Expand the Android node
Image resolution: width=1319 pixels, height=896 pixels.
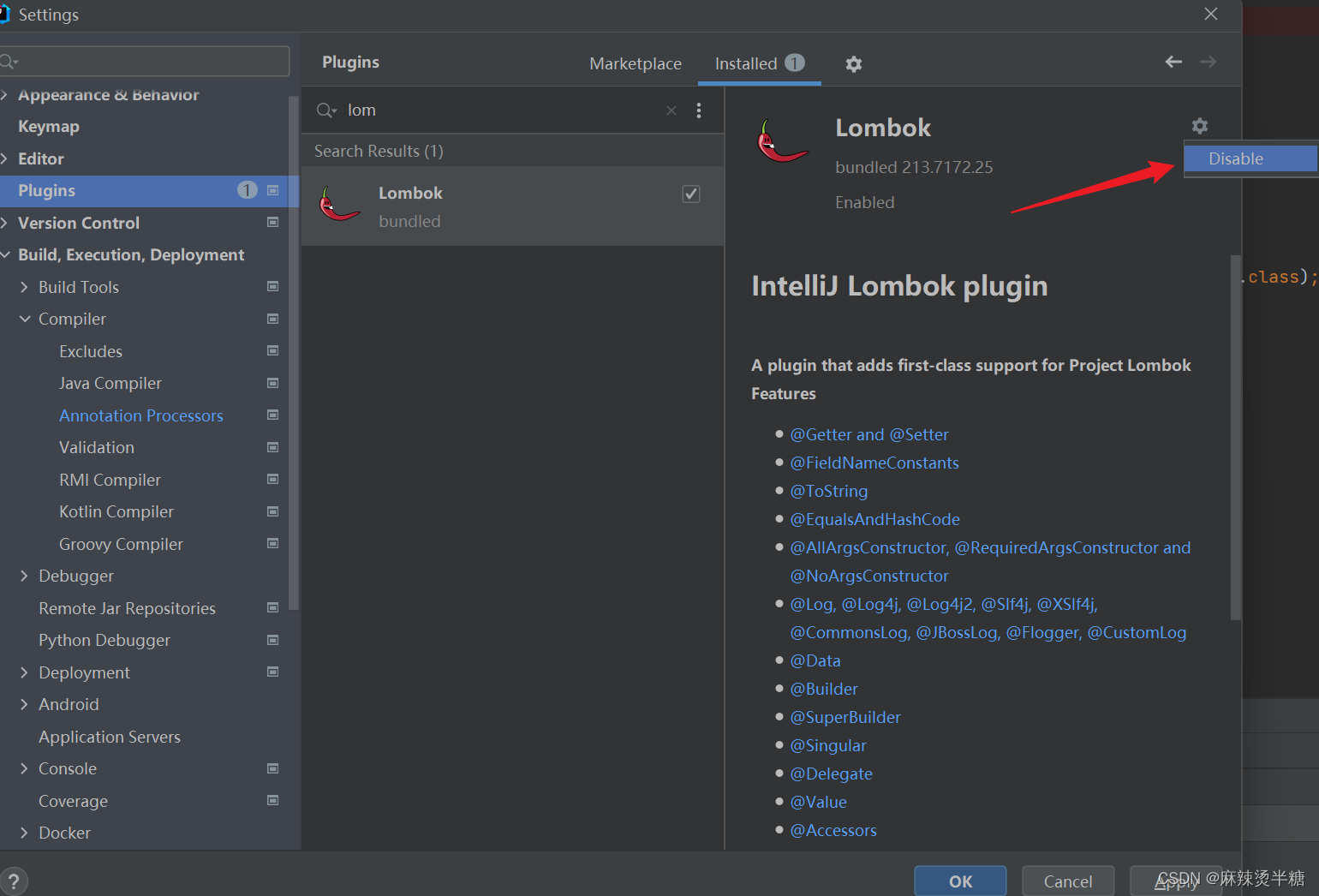tap(24, 704)
